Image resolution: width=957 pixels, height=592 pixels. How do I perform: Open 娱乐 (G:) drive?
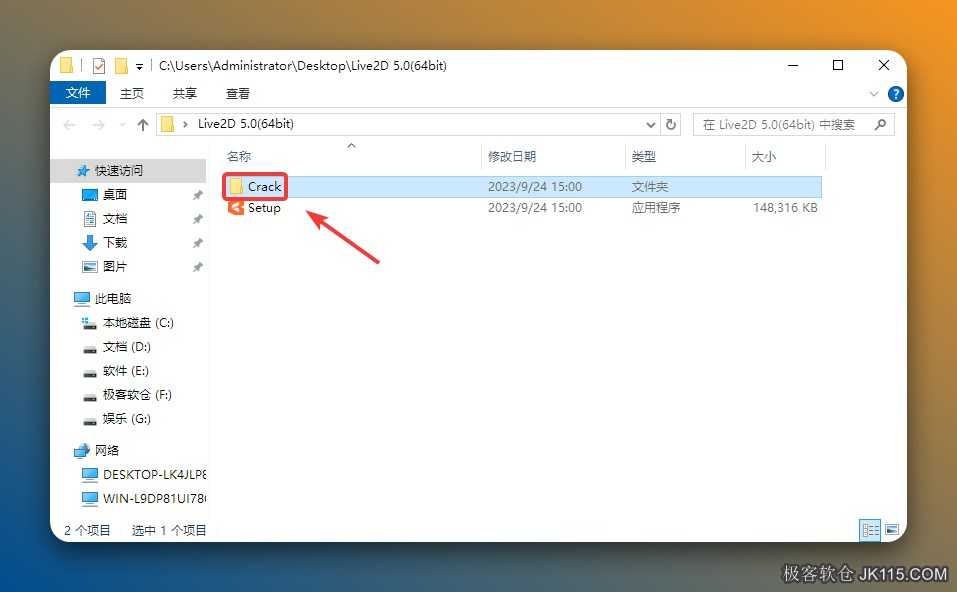tap(126, 419)
